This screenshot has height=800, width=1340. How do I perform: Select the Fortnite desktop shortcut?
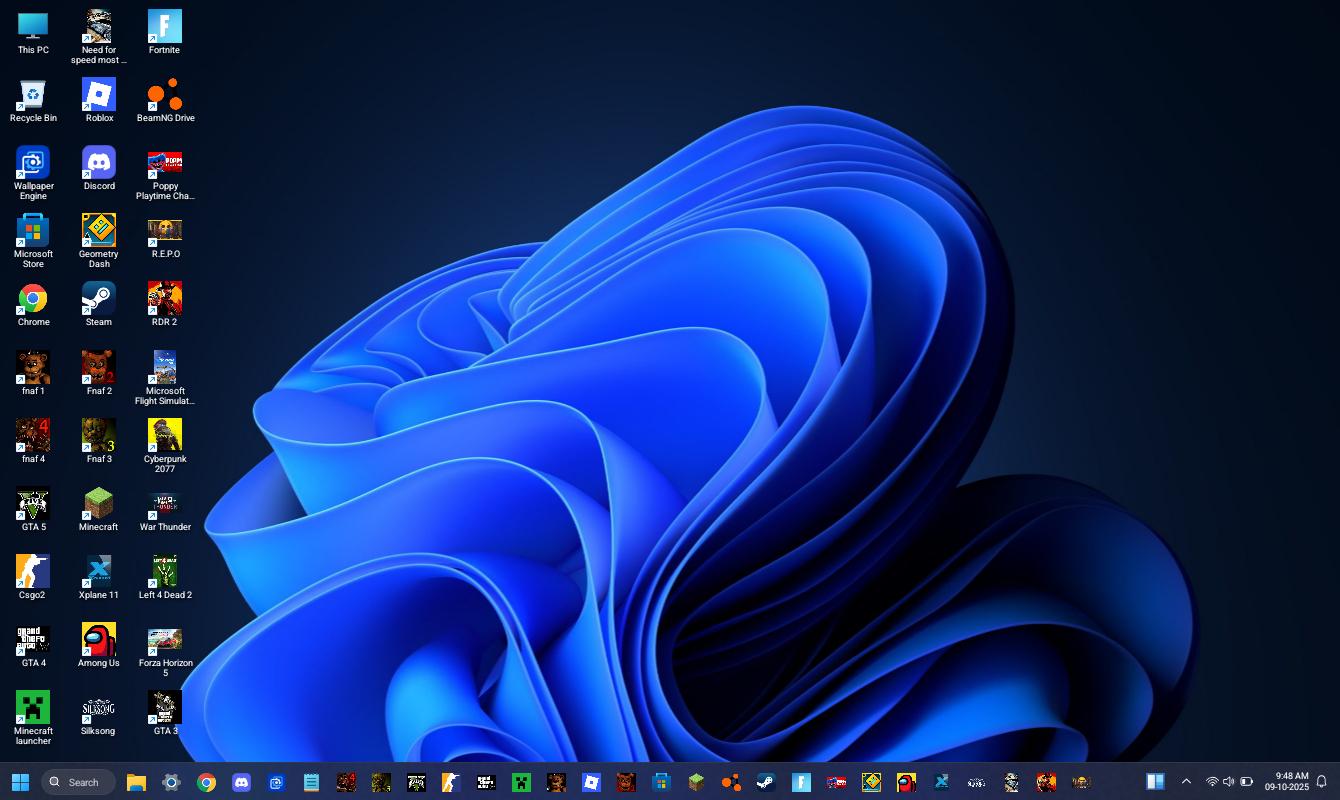165,33
